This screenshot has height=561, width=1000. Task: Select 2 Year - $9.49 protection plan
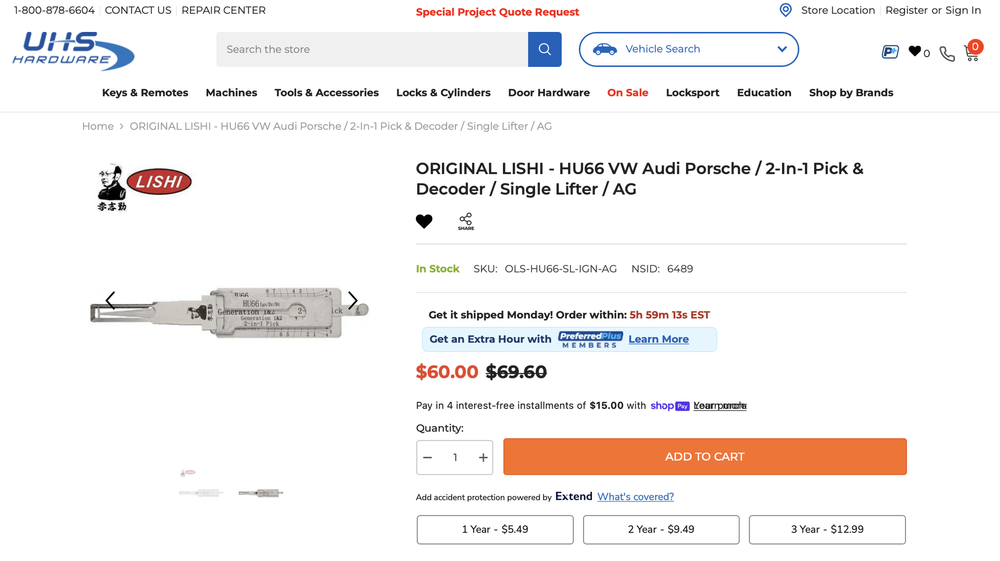coord(661,529)
